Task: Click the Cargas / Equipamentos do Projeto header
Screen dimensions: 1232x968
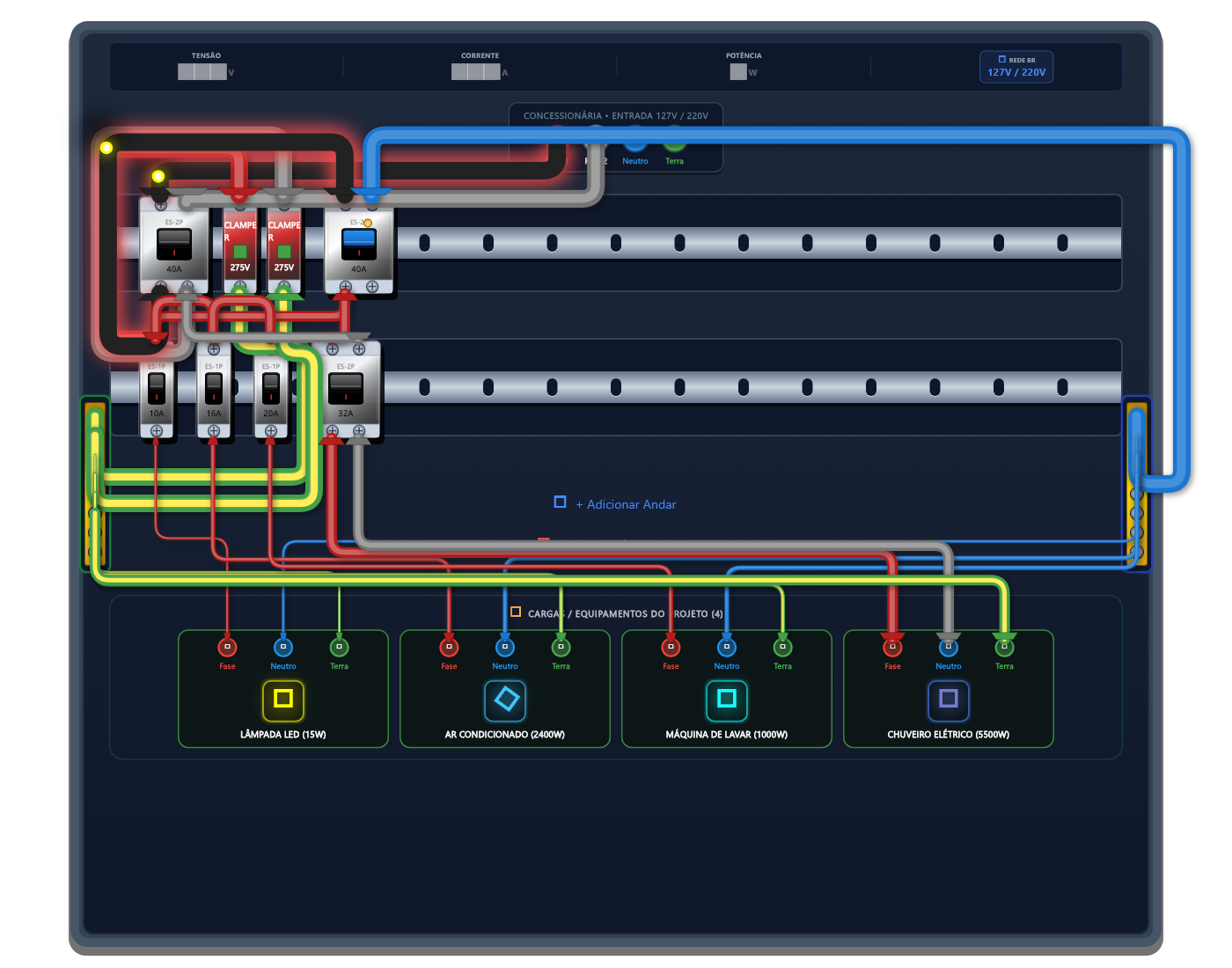Action: pyautogui.click(x=617, y=613)
